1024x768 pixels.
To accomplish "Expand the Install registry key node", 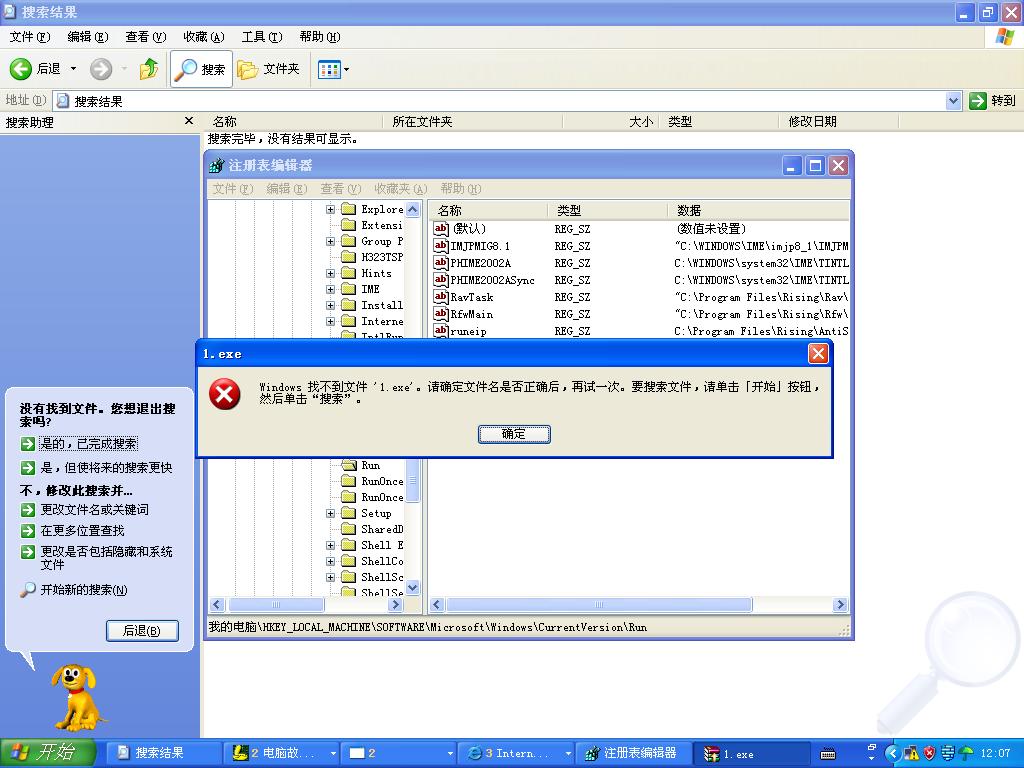I will click(x=330, y=305).
